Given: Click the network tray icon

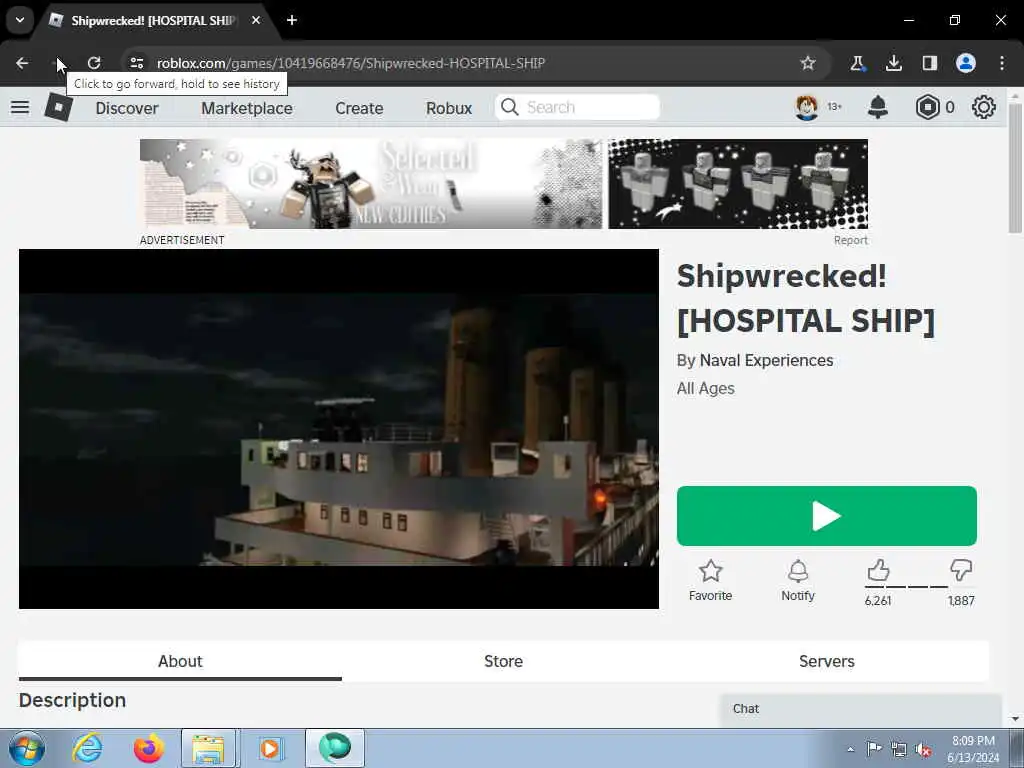Looking at the screenshot, I should click(x=899, y=750).
